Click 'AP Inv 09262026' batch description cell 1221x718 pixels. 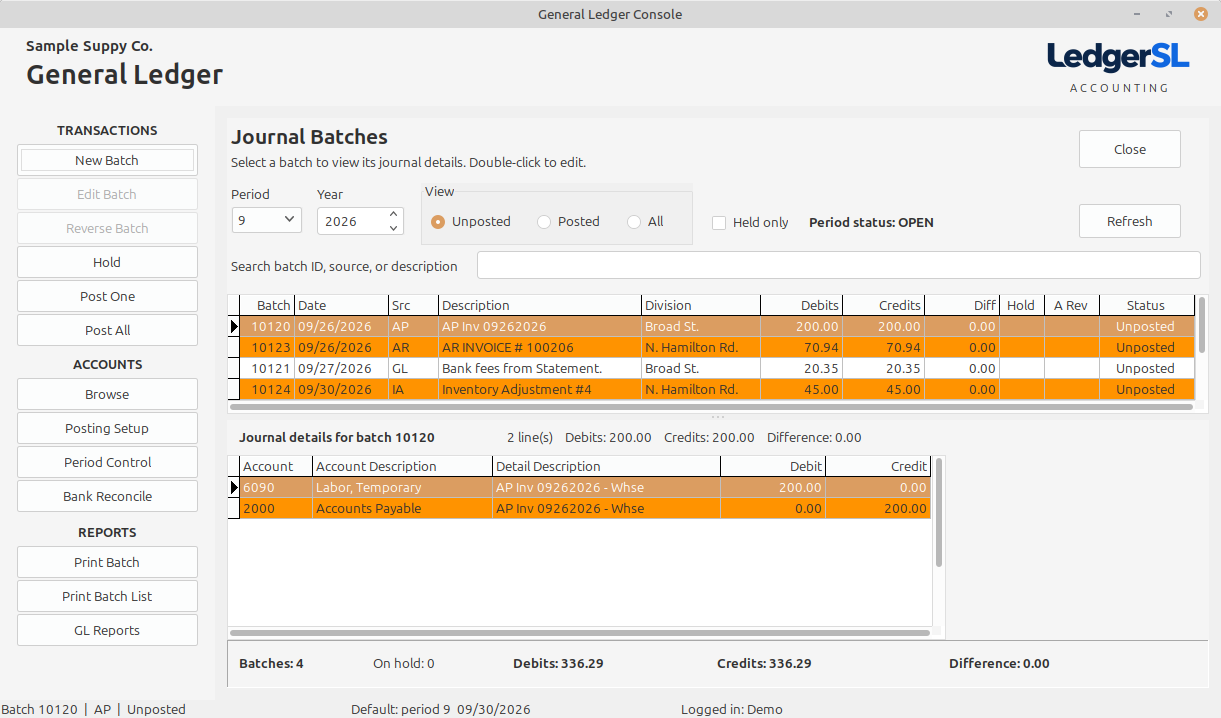pyautogui.click(x=540, y=326)
